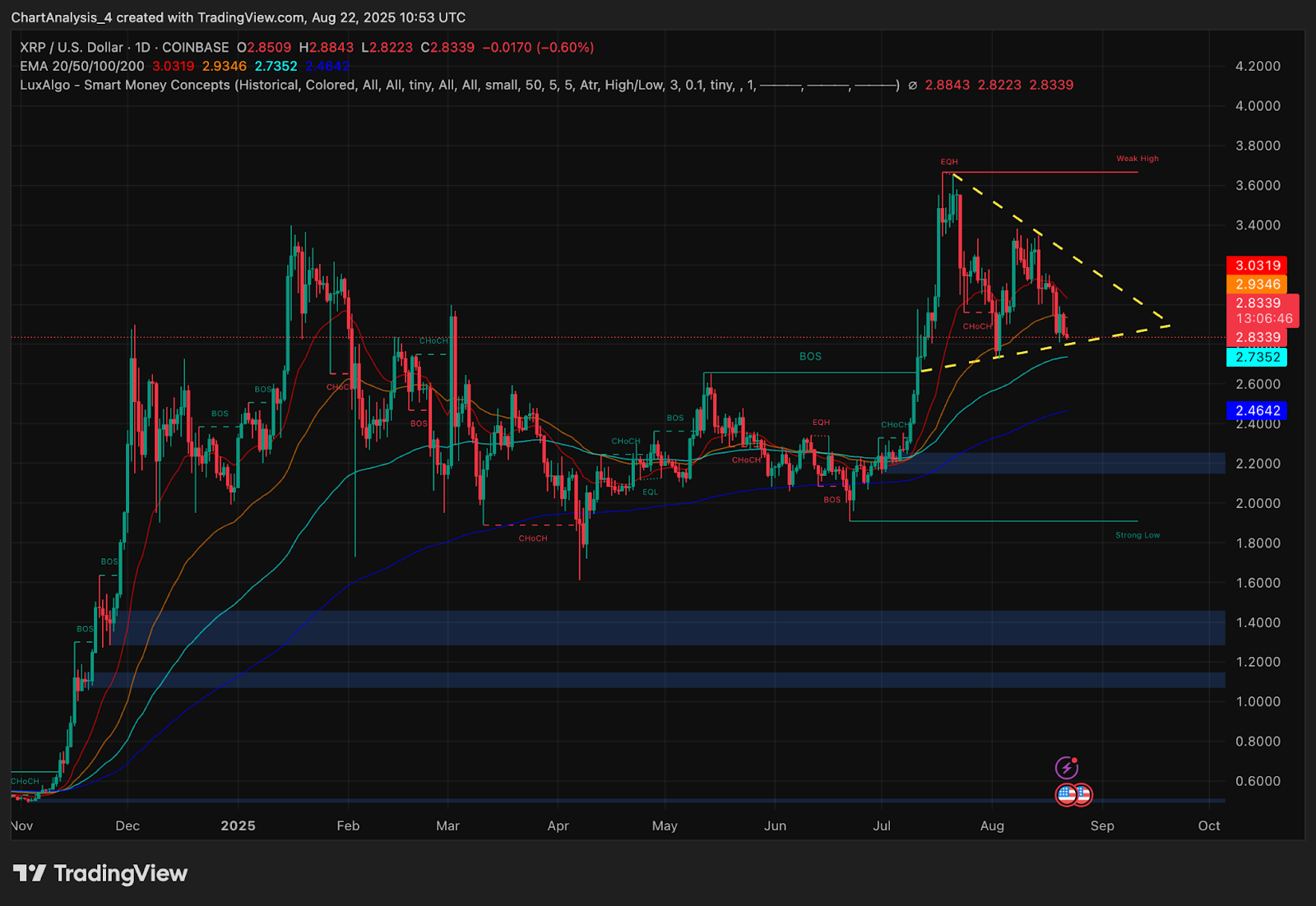Viewport: 1316px width, 906px height.
Task: Click the orange 2.9346 EMA price tag
Action: click(1257, 284)
